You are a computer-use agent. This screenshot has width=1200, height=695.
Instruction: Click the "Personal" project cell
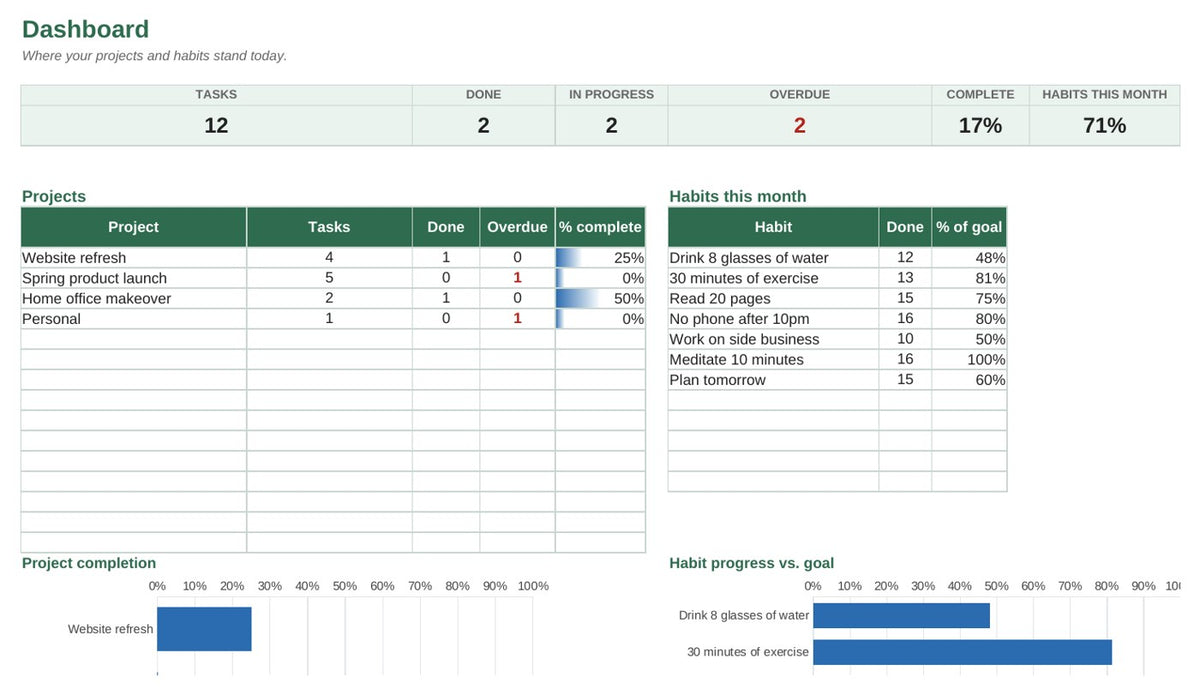[133, 319]
